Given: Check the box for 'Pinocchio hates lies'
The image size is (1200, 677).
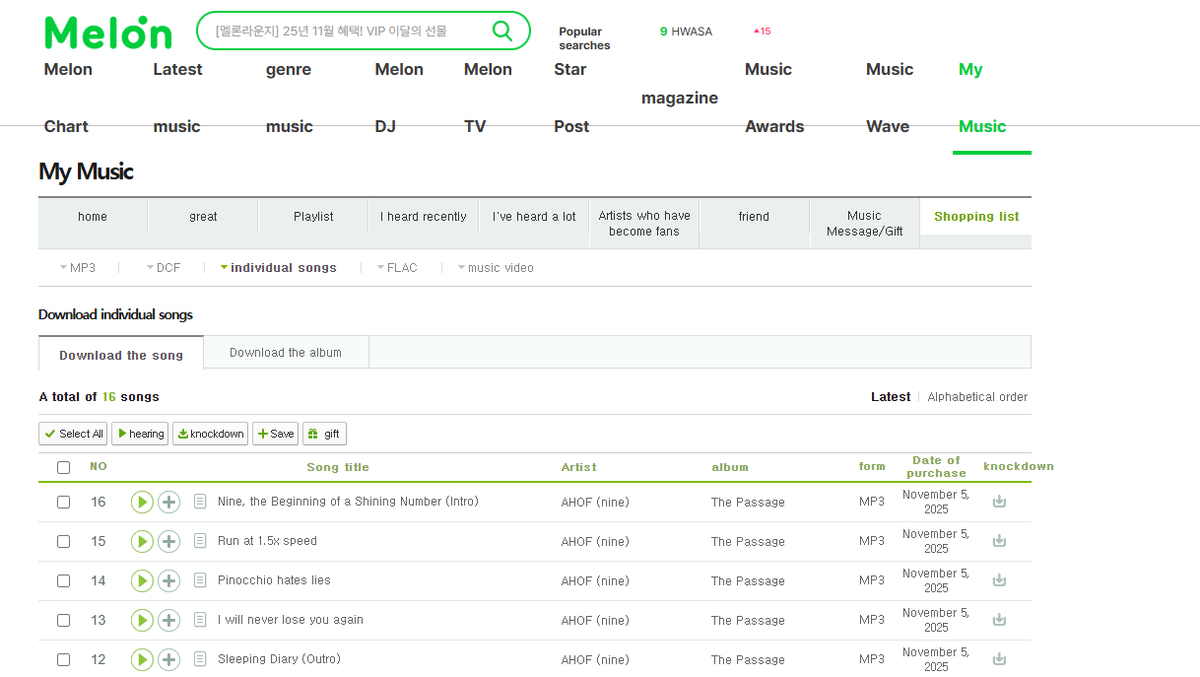Looking at the screenshot, I should (64, 581).
